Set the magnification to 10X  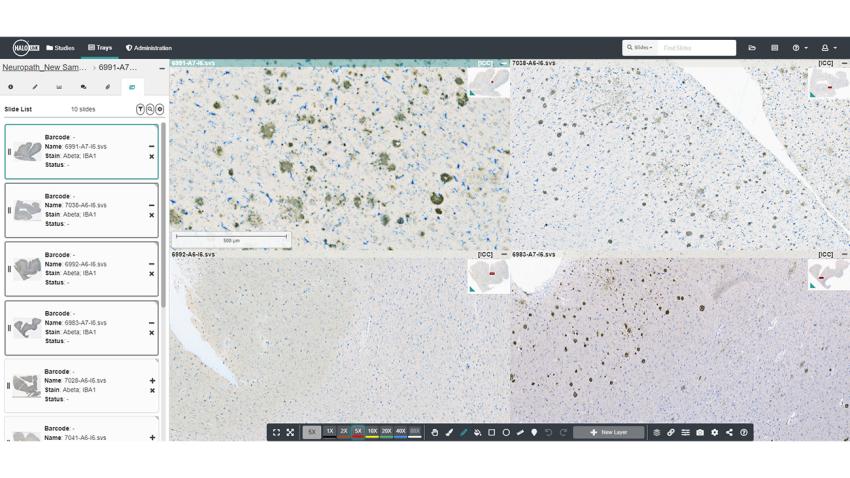[372, 432]
